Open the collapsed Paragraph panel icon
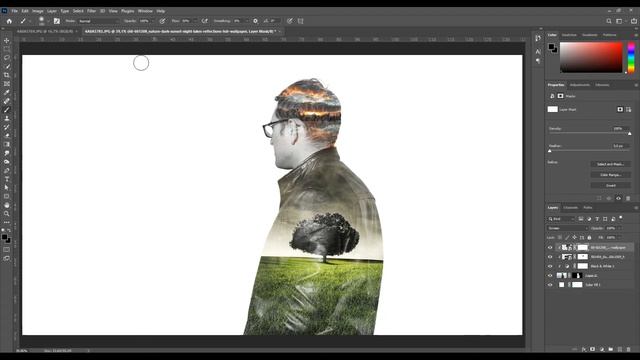The height and width of the screenshot is (360, 640). pos(538,61)
